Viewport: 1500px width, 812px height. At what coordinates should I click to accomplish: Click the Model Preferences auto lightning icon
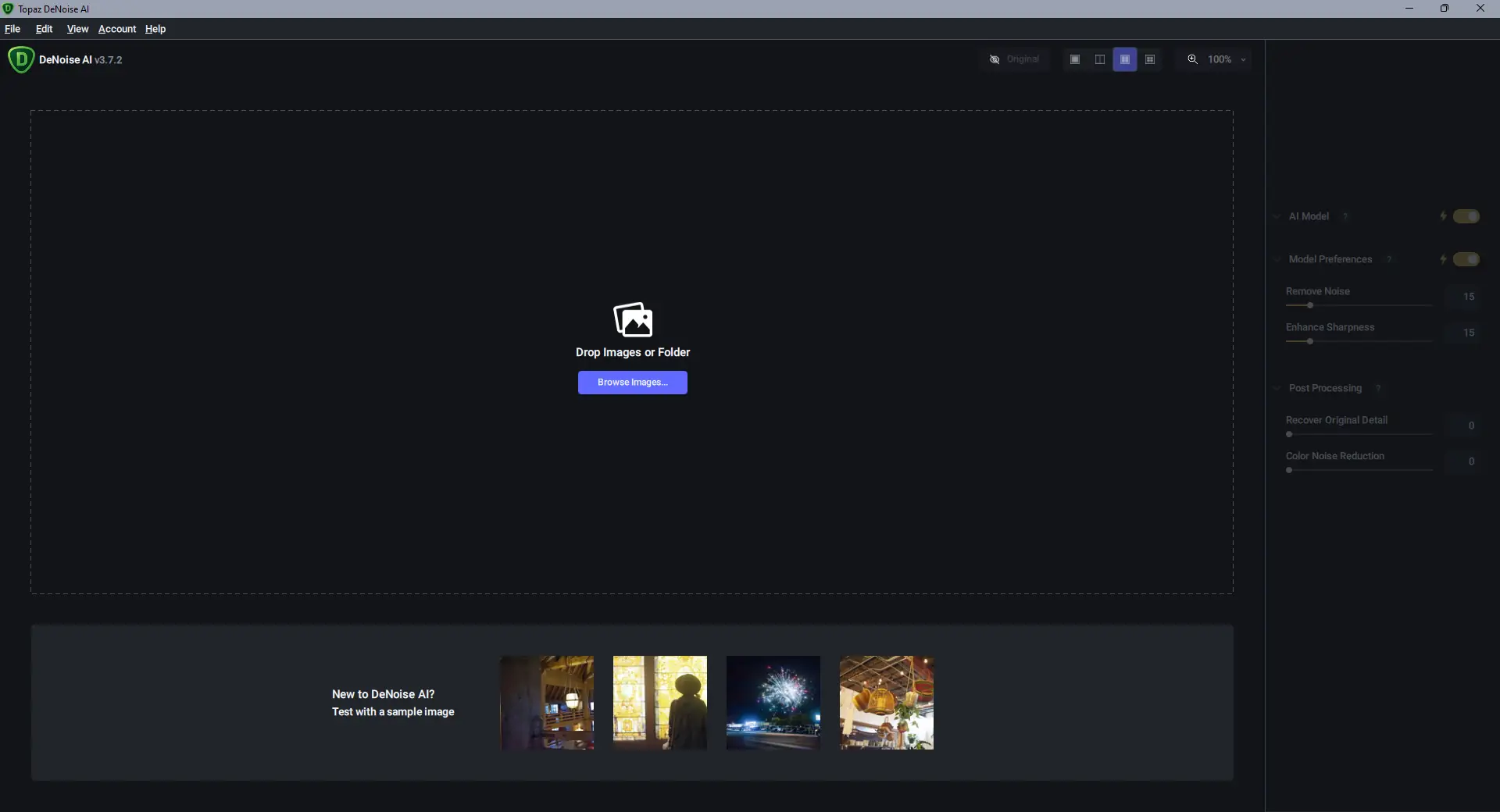(x=1444, y=259)
